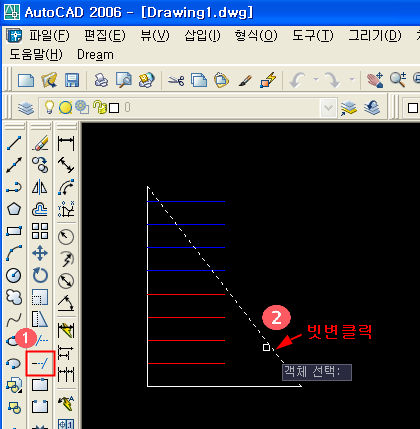Start an Ordinate dimension
Viewport: 420px width, 429px height.
pyautogui.click(x=66, y=209)
